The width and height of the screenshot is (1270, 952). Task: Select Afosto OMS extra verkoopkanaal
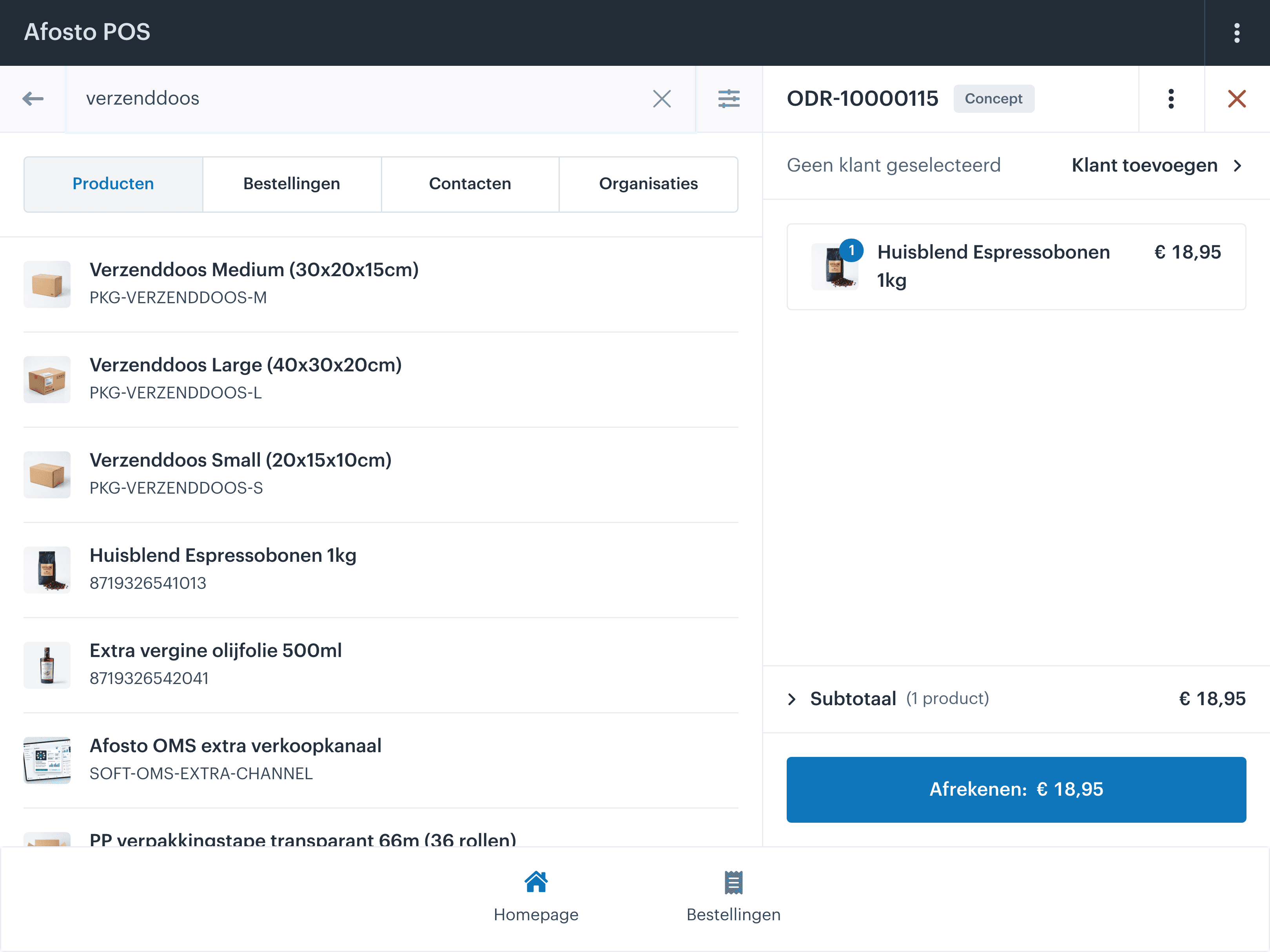pos(381,761)
